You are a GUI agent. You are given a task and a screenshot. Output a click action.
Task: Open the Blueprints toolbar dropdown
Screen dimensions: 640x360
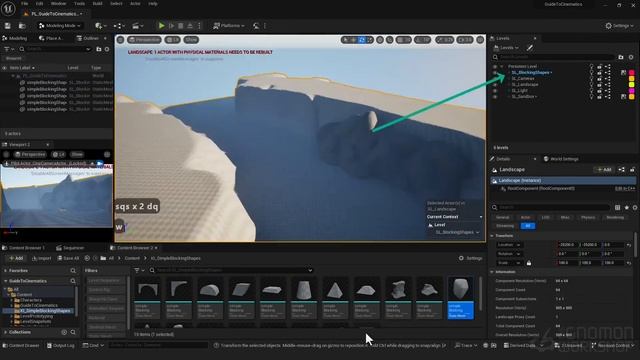(119, 26)
